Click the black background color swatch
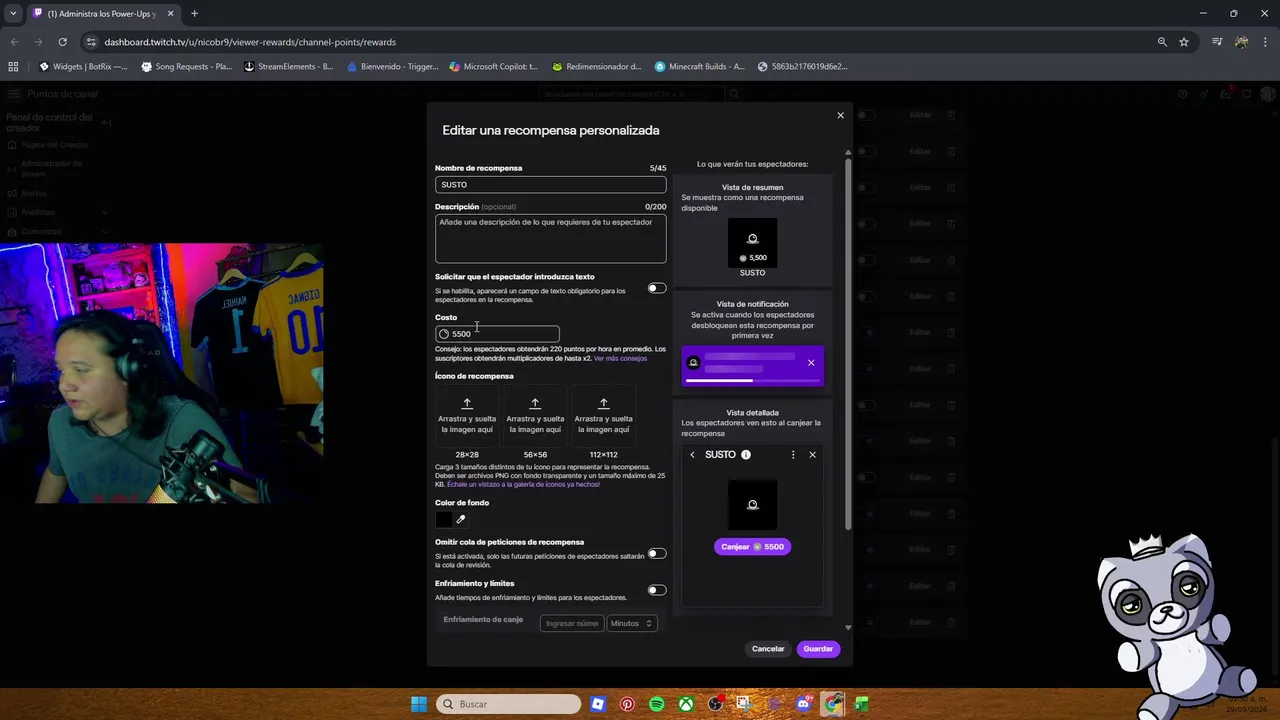The image size is (1280, 720). click(444, 519)
